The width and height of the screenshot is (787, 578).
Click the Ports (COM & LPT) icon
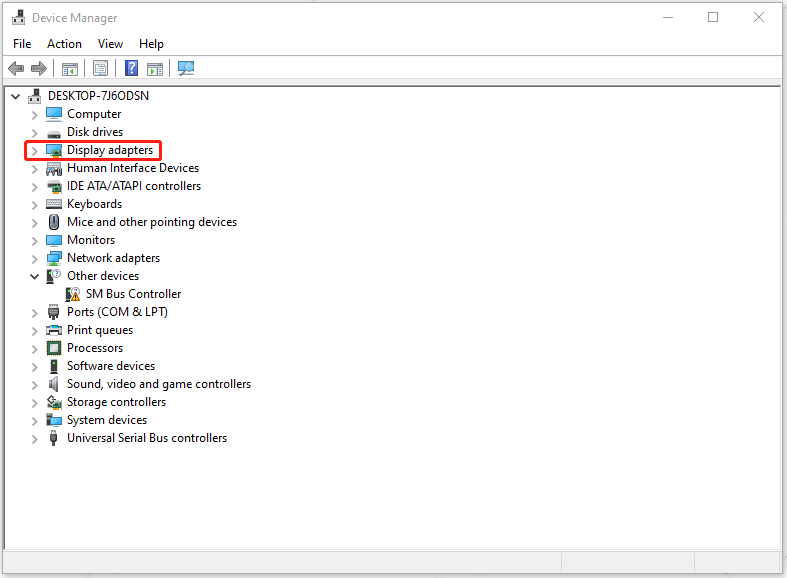pyautogui.click(x=54, y=312)
